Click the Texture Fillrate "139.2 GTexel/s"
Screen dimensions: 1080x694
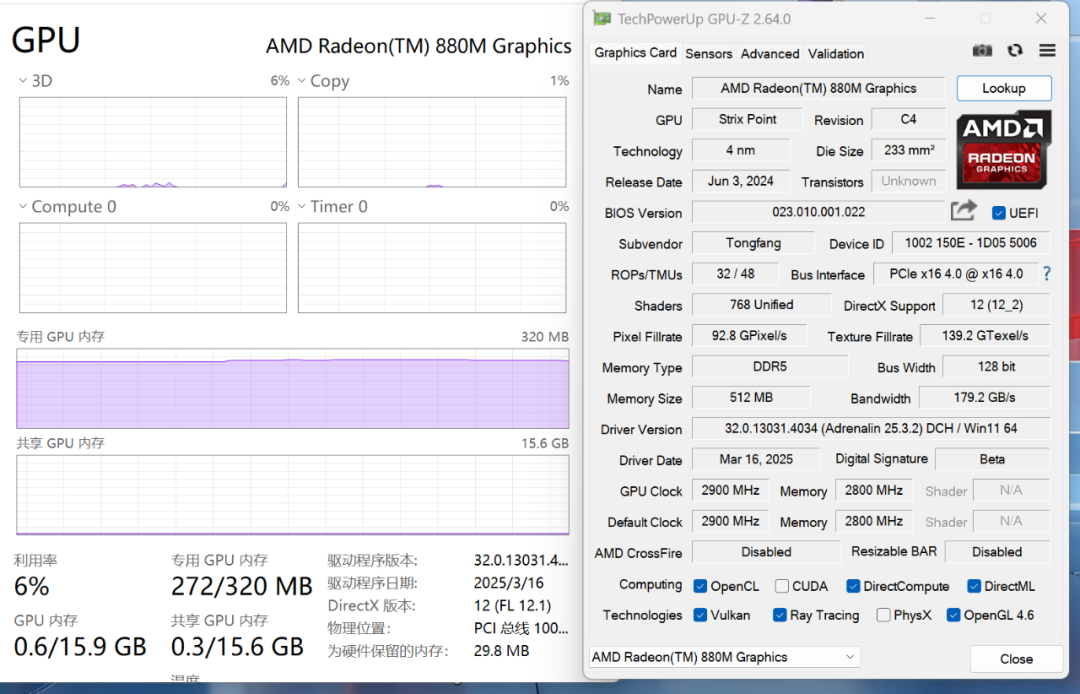(x=985, y=336)
